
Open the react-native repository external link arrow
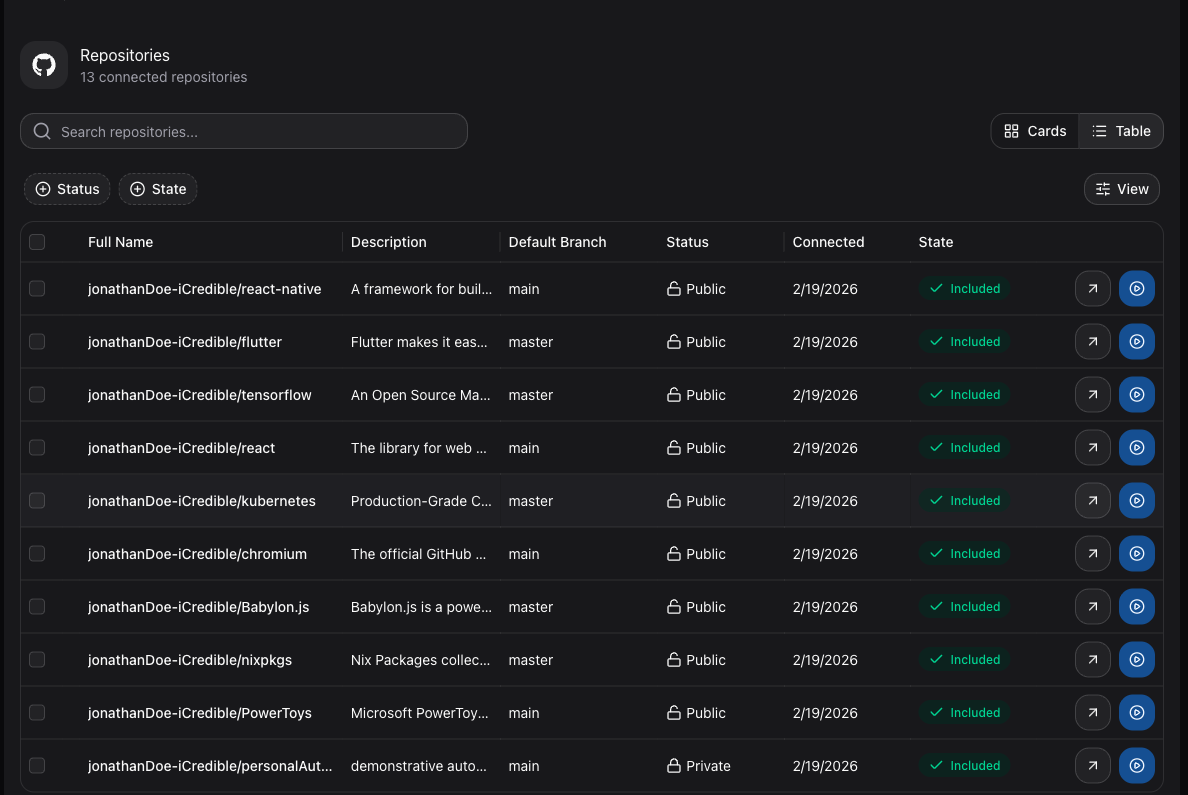(x=1093, y=289)
